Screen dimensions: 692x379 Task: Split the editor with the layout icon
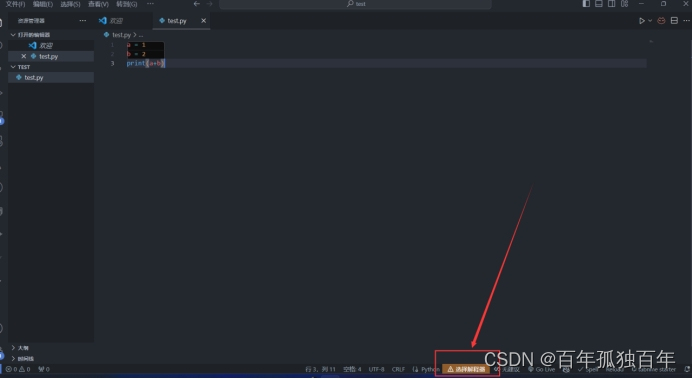(674, 21)
